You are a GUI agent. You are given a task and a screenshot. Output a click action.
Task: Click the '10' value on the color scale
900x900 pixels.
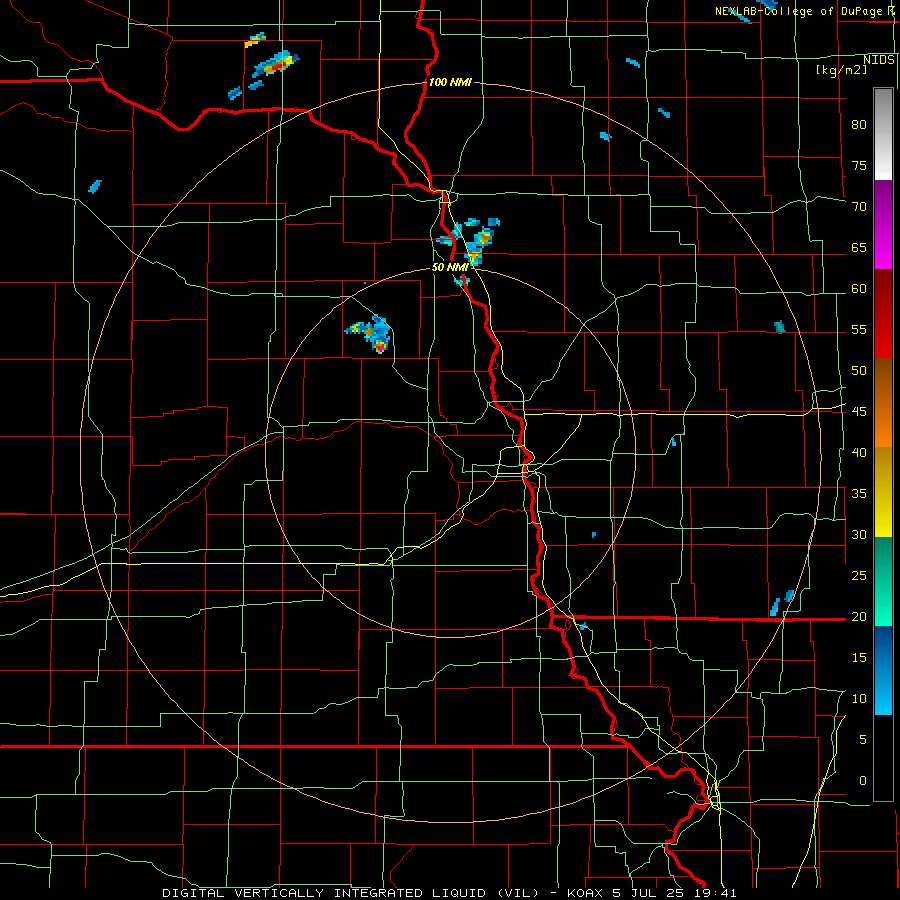tap(859, 699)
